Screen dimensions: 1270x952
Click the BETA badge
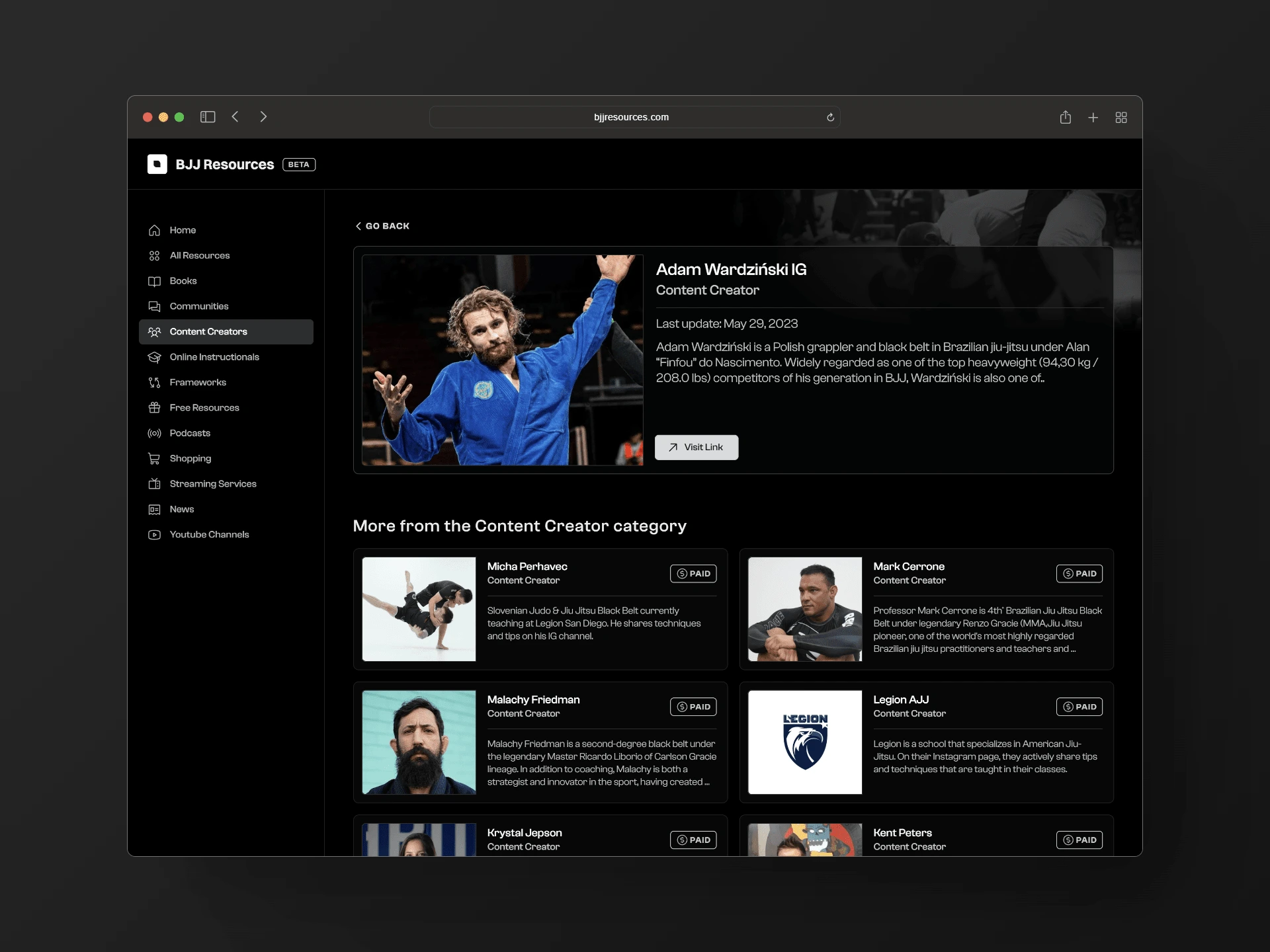(x=299, y=165)
